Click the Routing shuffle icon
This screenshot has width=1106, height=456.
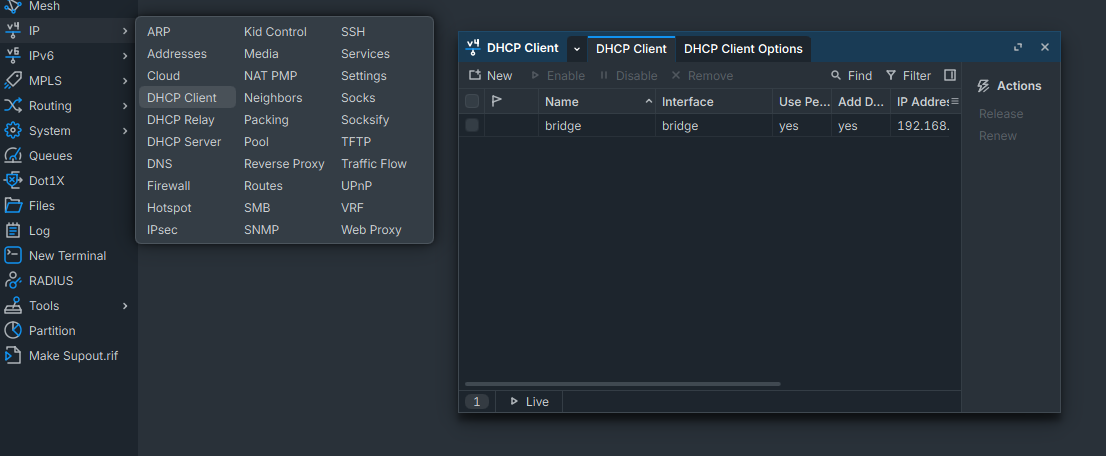13,106
